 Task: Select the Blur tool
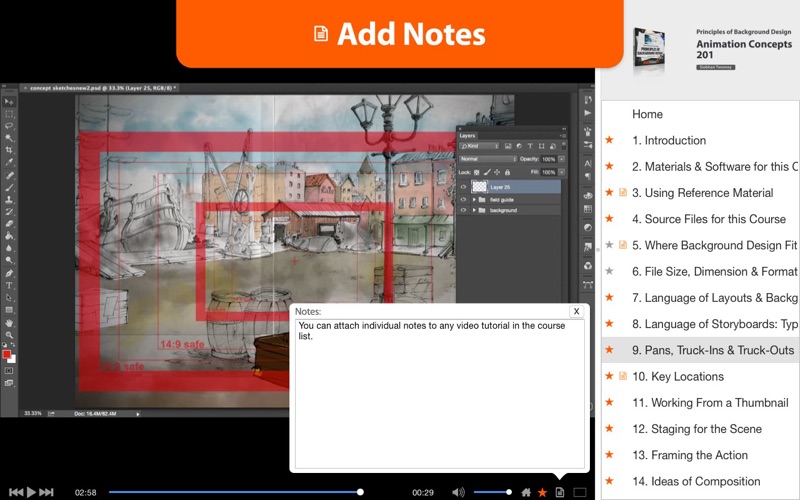[x=9, y=248]
